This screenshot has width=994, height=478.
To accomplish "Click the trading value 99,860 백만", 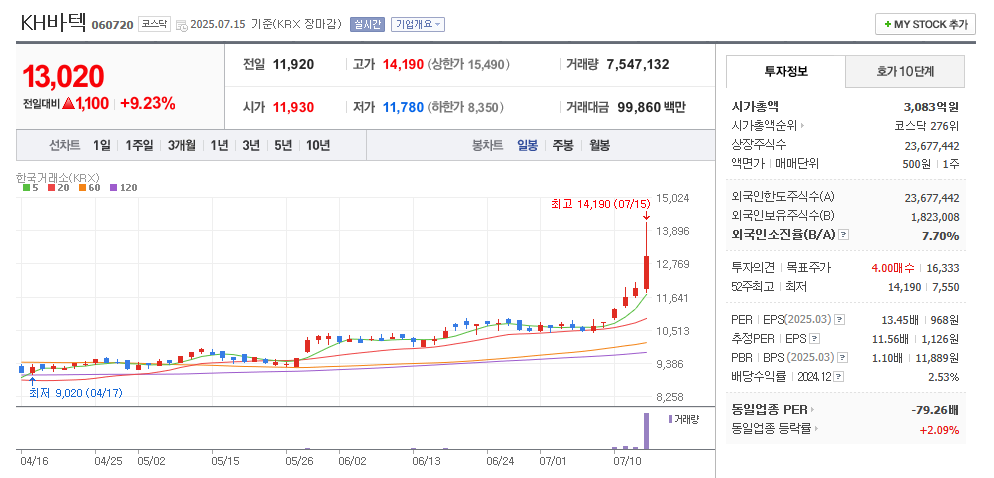I will [652, 107].
